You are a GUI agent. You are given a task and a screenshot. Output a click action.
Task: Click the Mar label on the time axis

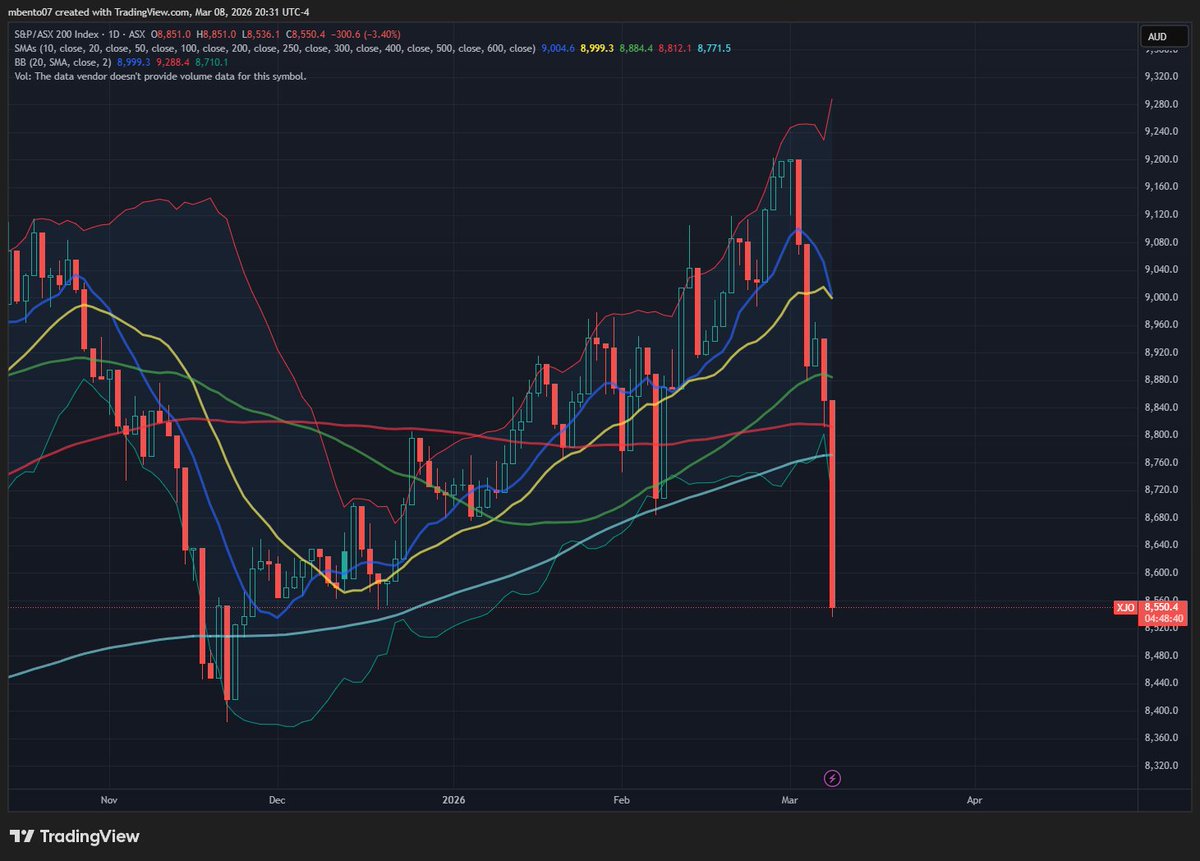point(791,800)
